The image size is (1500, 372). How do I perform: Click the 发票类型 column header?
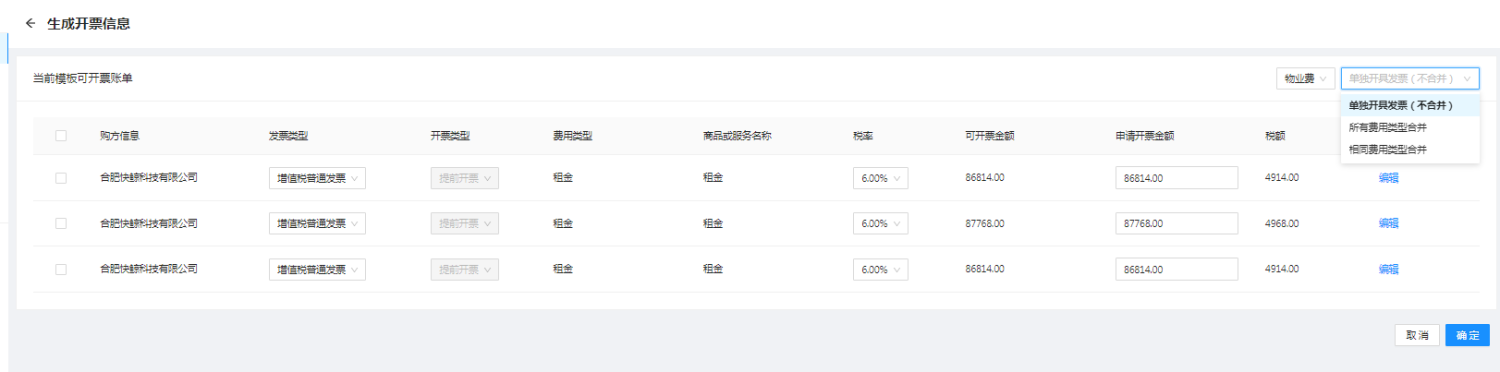pyautogui.click(x=289, y=136)
